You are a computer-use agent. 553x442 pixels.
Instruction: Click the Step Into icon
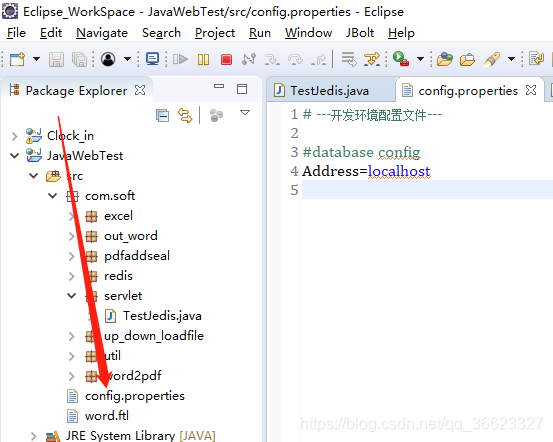click(272, 59)
